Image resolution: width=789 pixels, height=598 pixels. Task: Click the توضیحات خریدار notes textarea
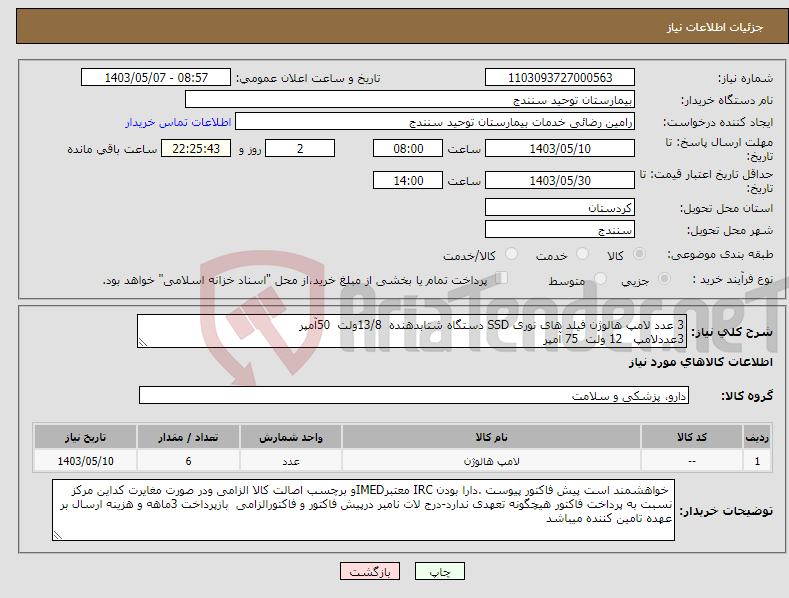(363, 510)
